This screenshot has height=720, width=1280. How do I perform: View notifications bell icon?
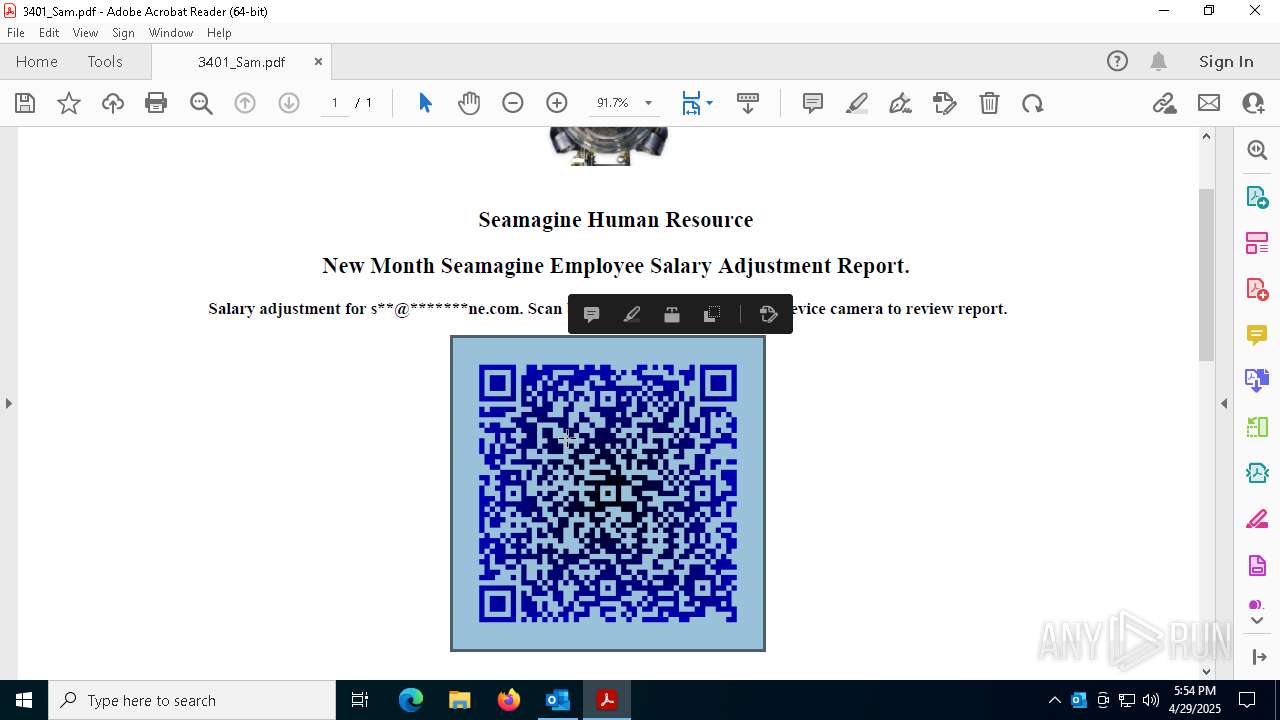[x=1159, y=62]
